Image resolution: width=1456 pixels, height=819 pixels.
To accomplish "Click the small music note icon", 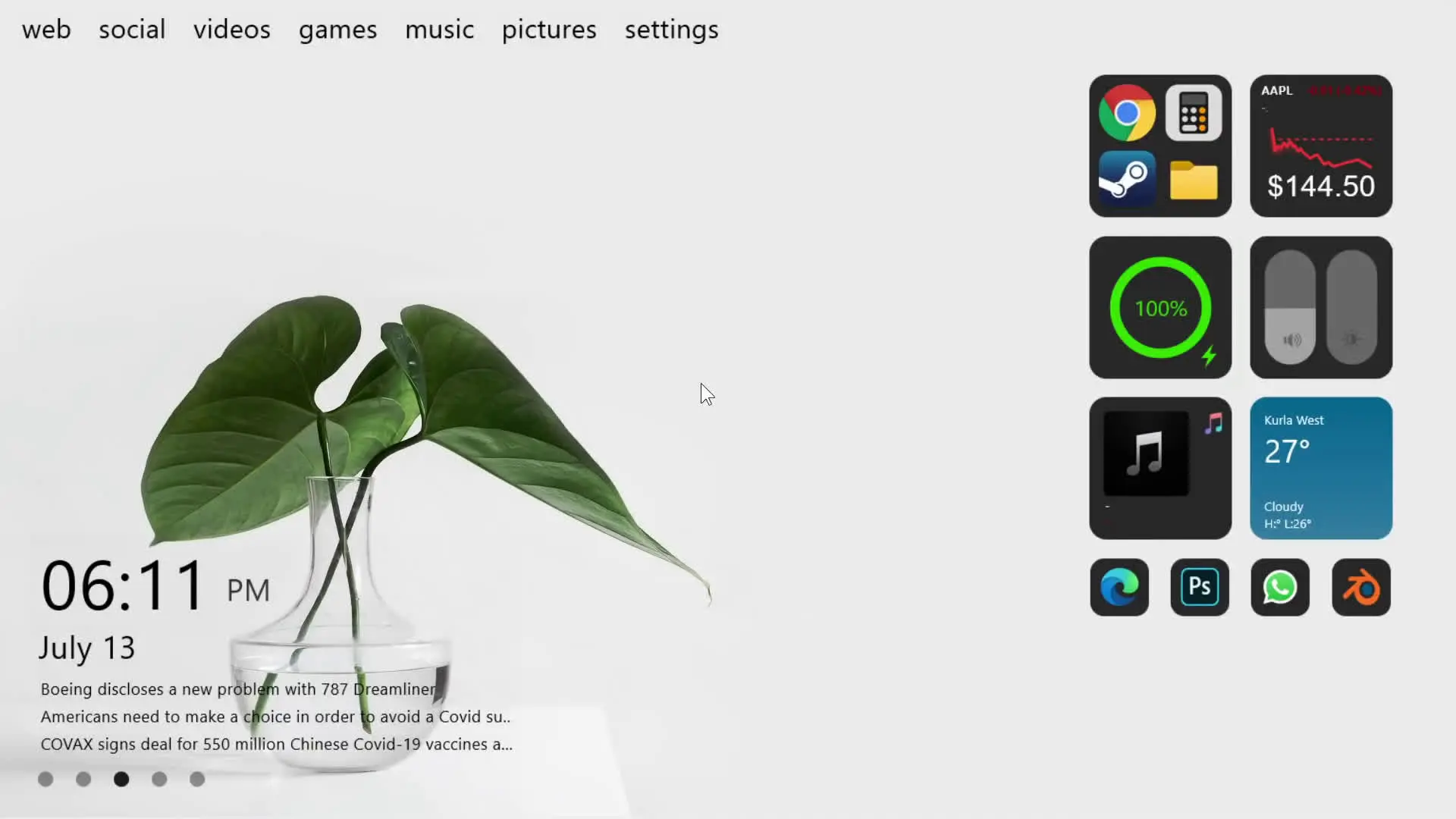I will [1214, 423].
